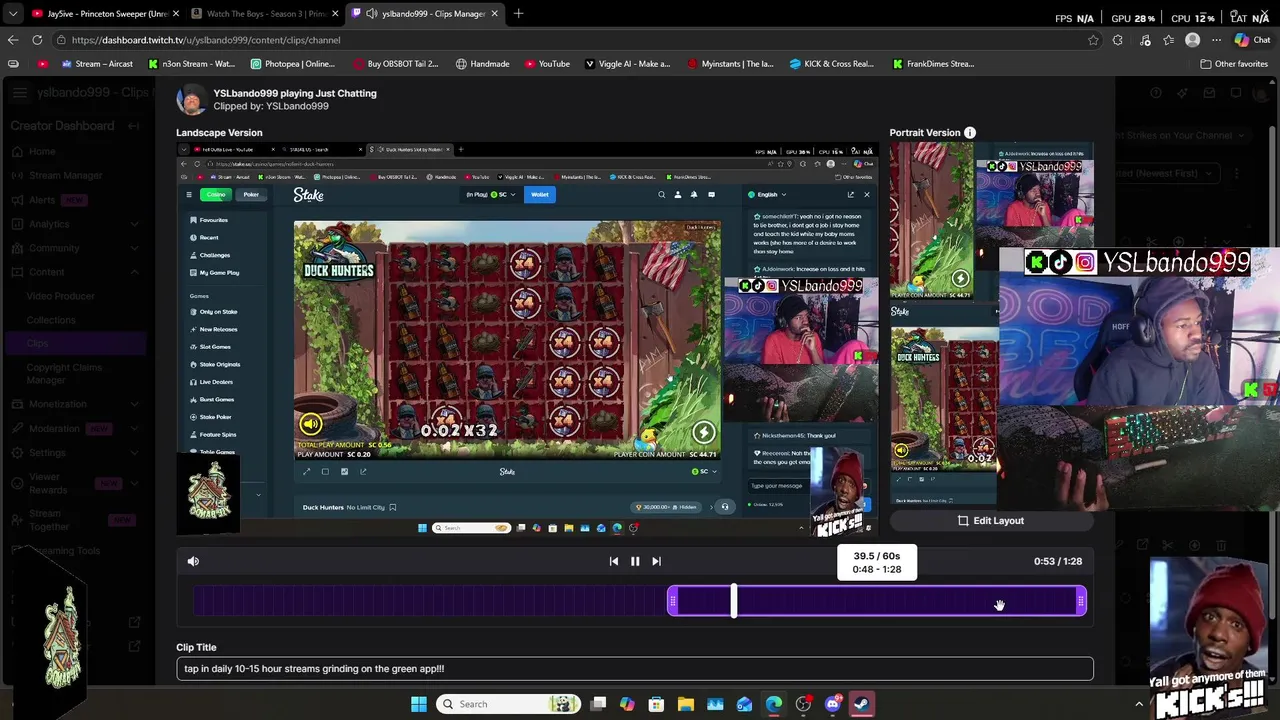The width and height of the screenshot is (1280, 720).
Task: Open the YouTube text bookmark
Action: [x=547, y=64]
